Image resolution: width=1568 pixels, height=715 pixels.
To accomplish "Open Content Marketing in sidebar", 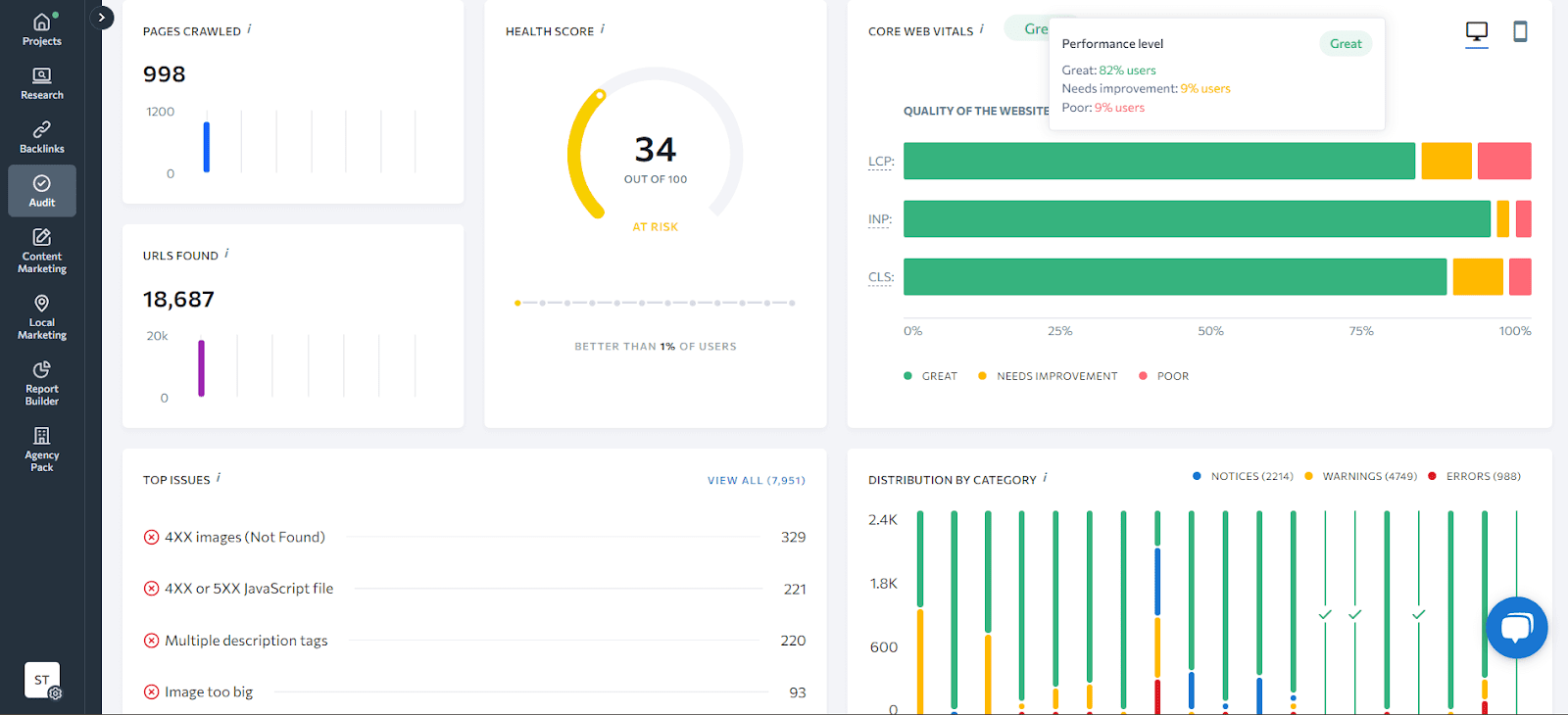I will [42, 251].
